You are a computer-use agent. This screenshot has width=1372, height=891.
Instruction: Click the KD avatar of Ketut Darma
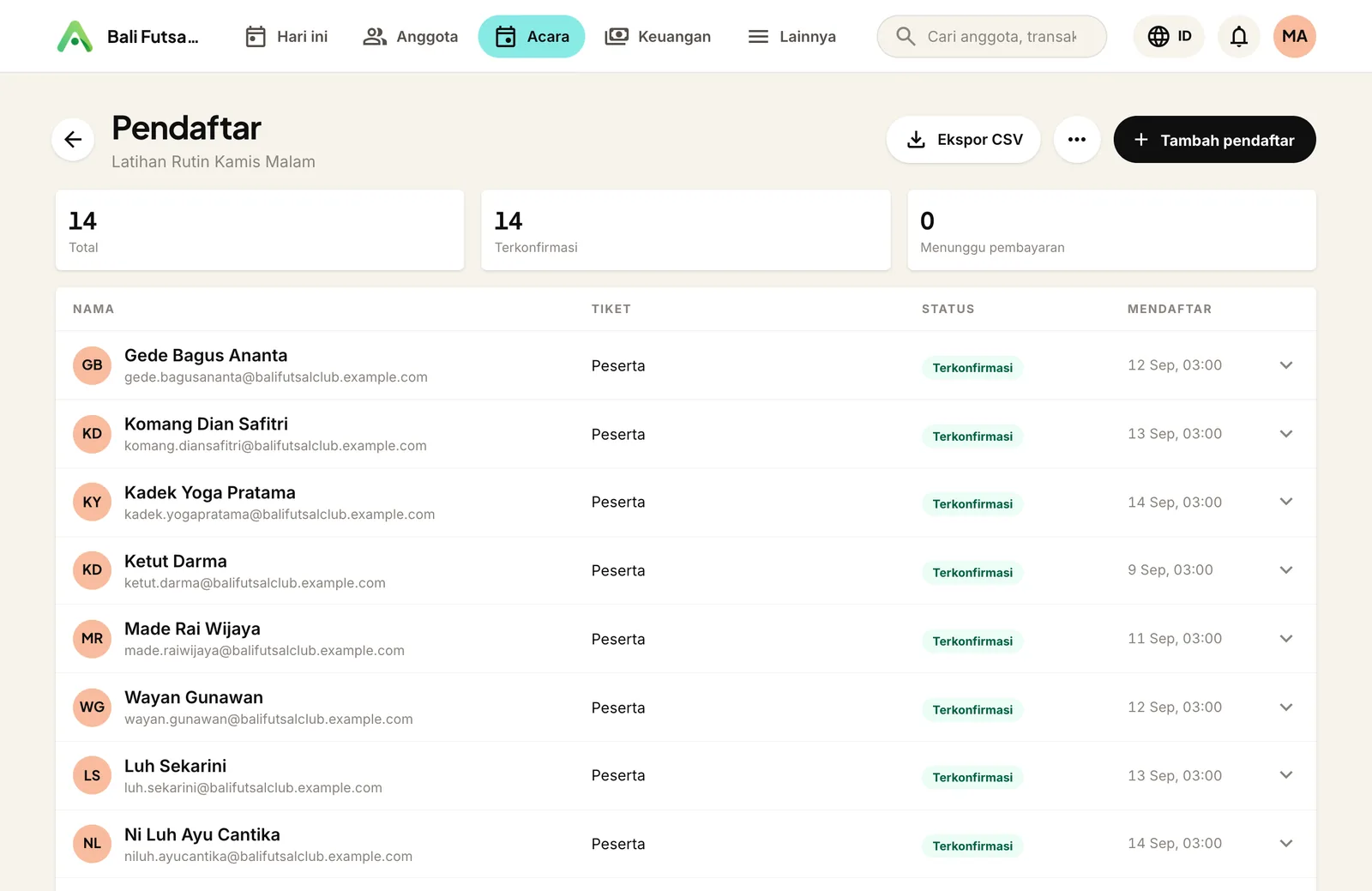coord(92,570)
